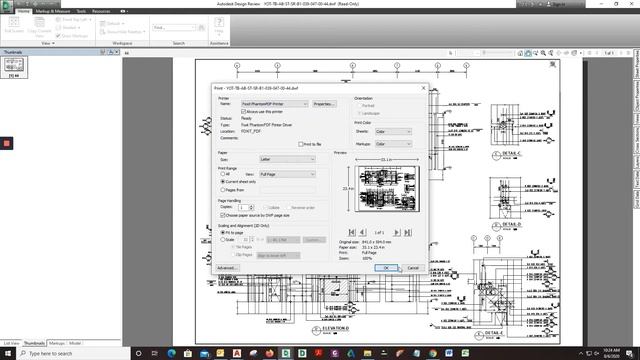Toggle Choose paper source by DWF page size
This screenshot has height=360, width=640.
223,215
